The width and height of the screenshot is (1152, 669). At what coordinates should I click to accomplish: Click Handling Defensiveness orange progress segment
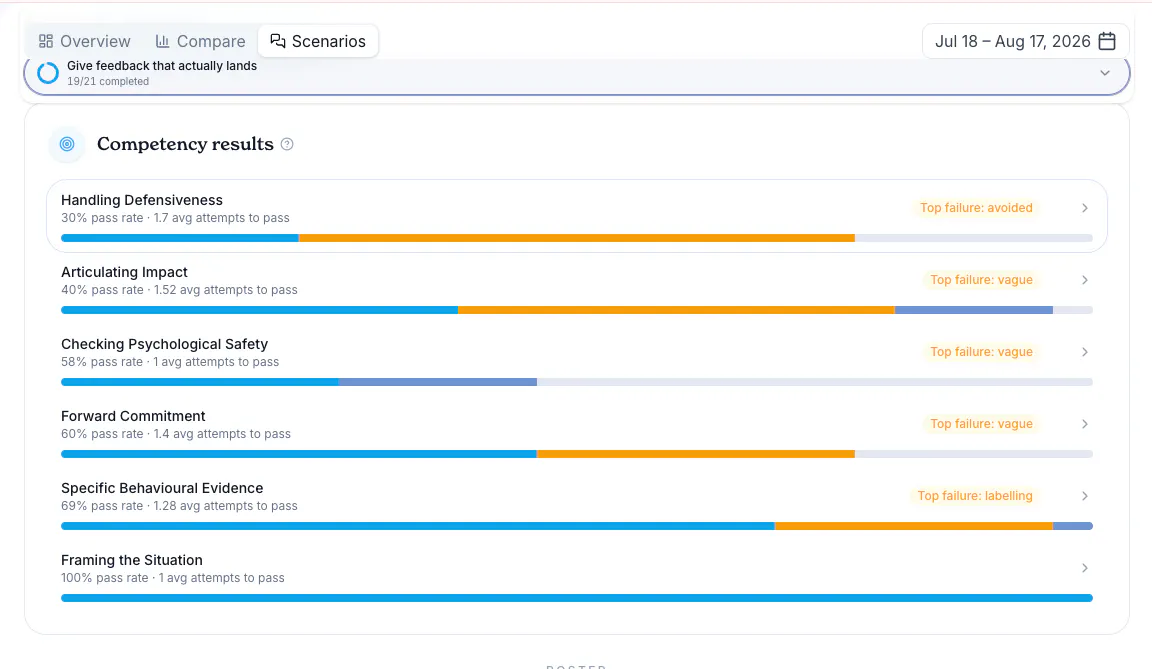coord(577,238)
